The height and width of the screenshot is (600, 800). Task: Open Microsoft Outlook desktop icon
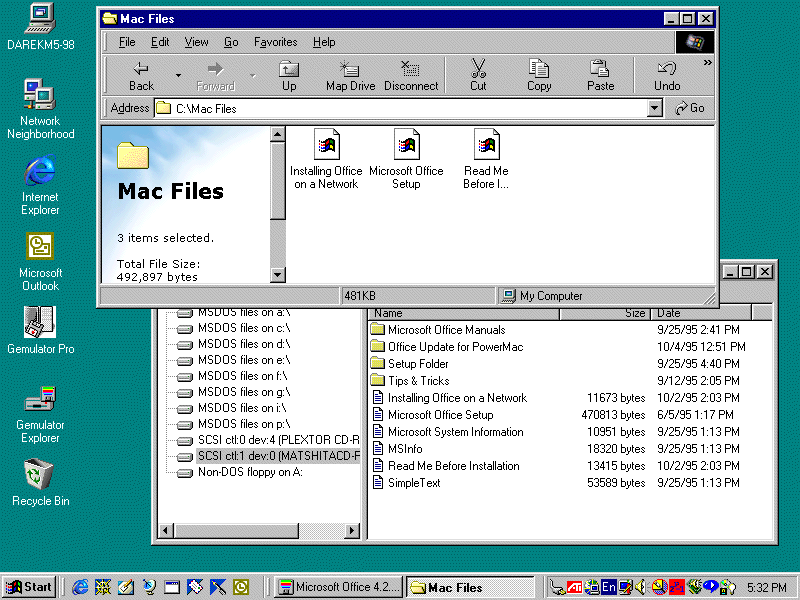pyautogui.click(x=40, y=262)
